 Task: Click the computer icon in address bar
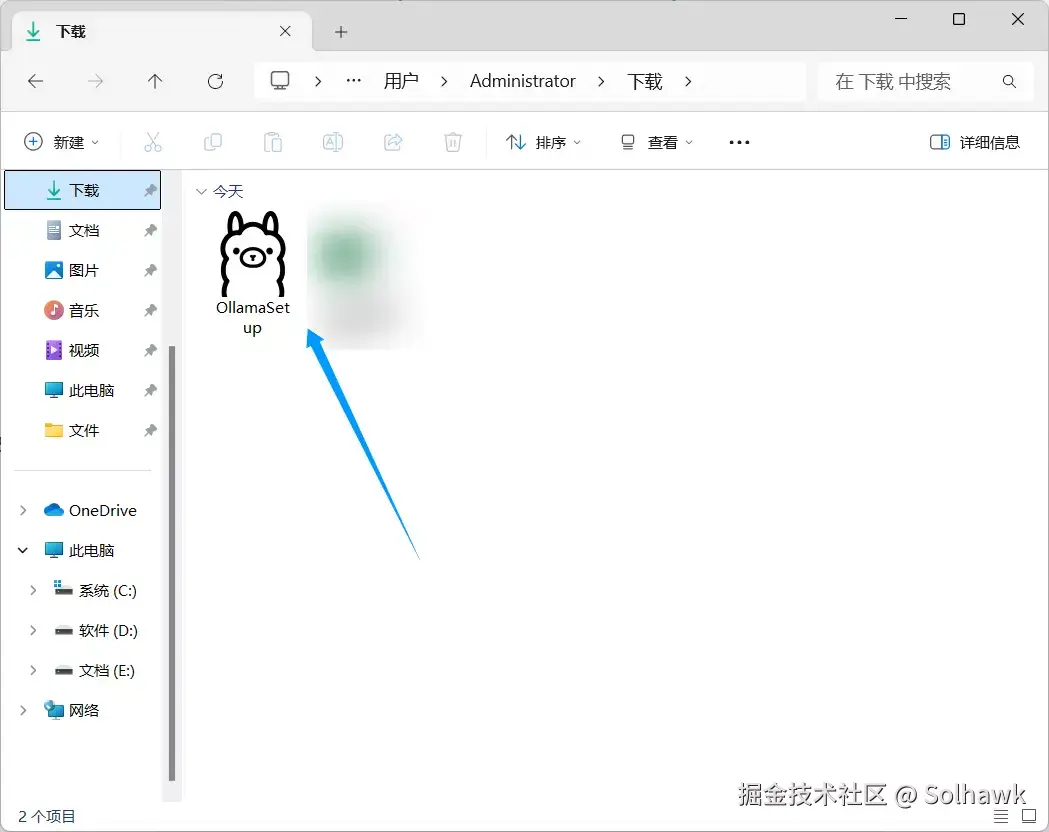coord(280,81)
